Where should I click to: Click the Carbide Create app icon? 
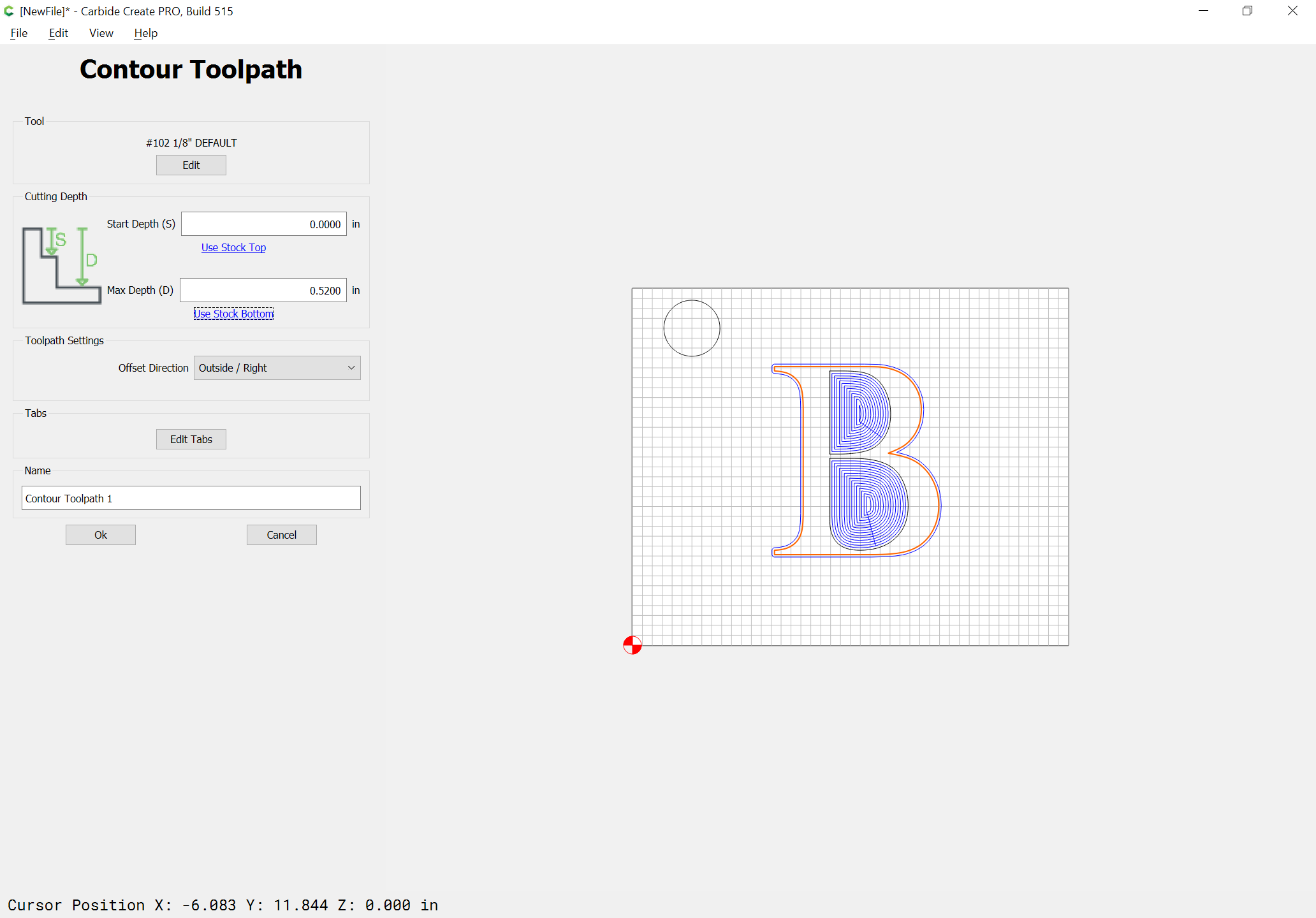9,11
